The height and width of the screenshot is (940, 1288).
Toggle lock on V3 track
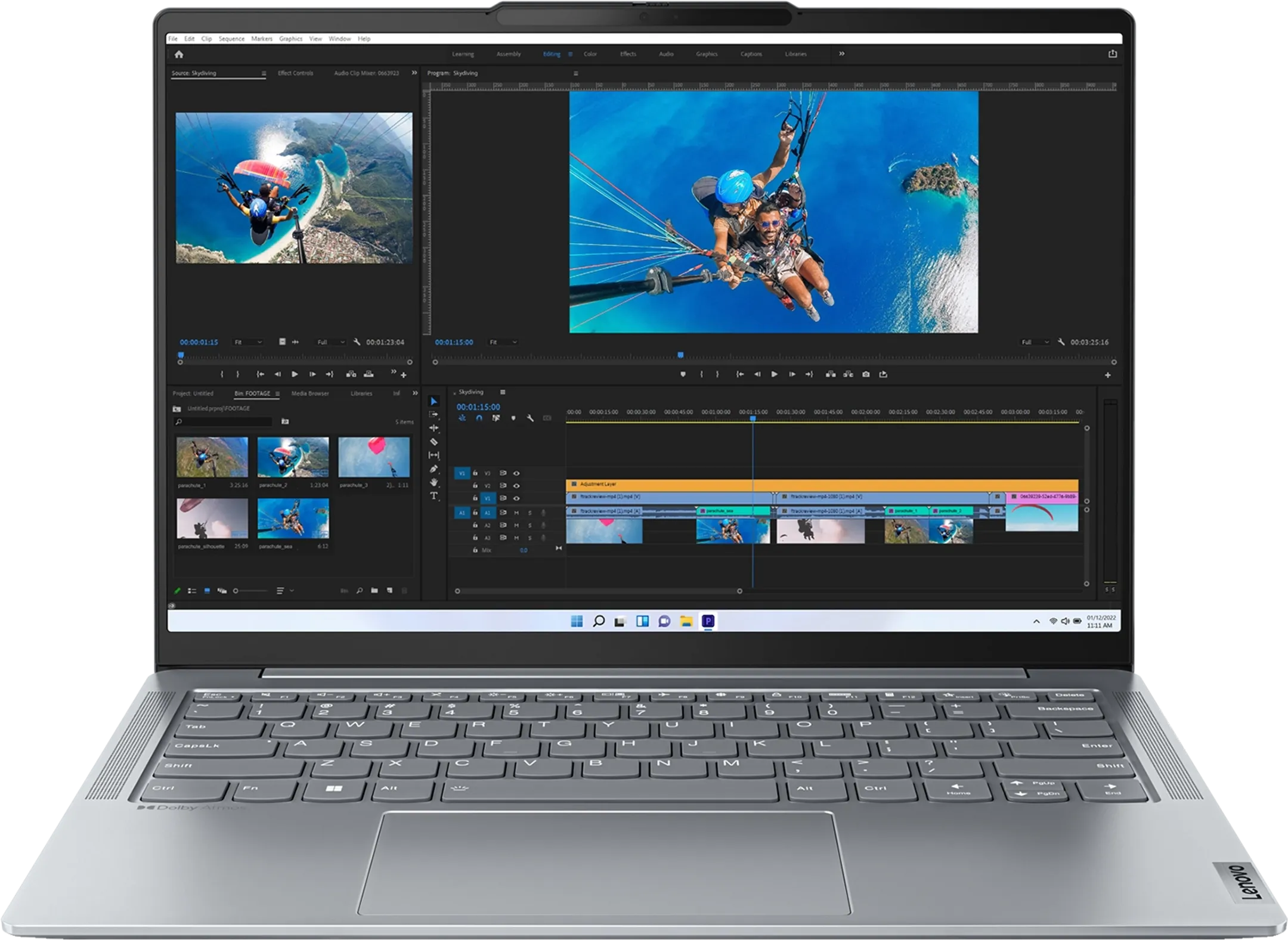[x=475, y=473]
